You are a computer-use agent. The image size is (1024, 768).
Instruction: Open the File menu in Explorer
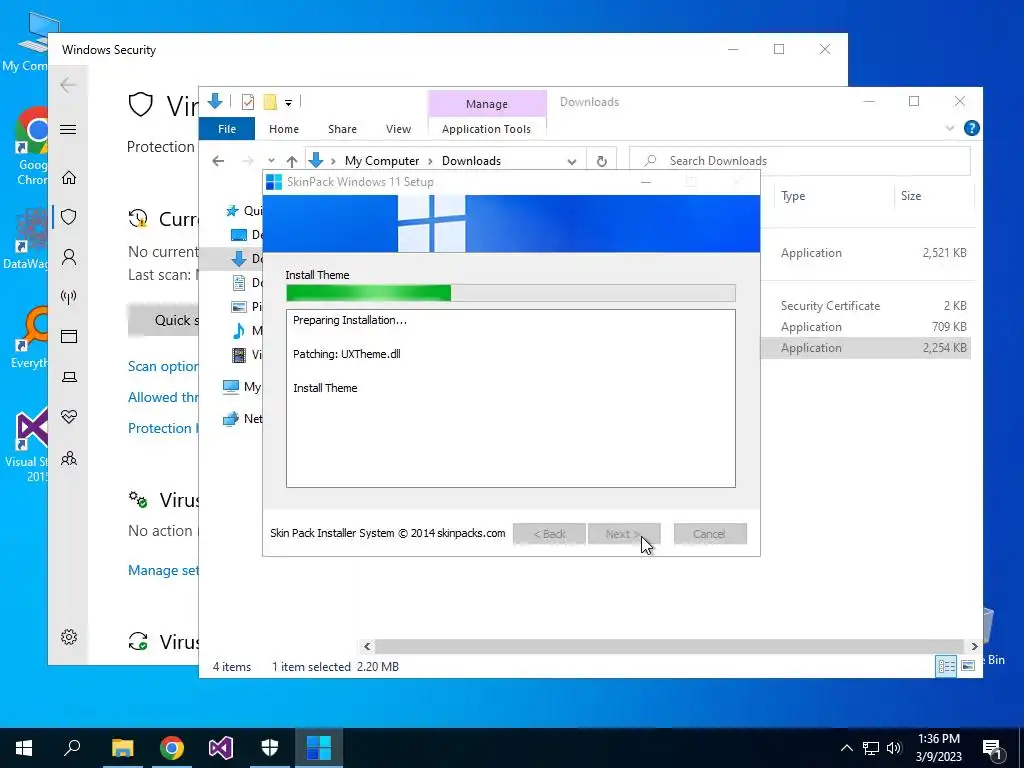227,129
